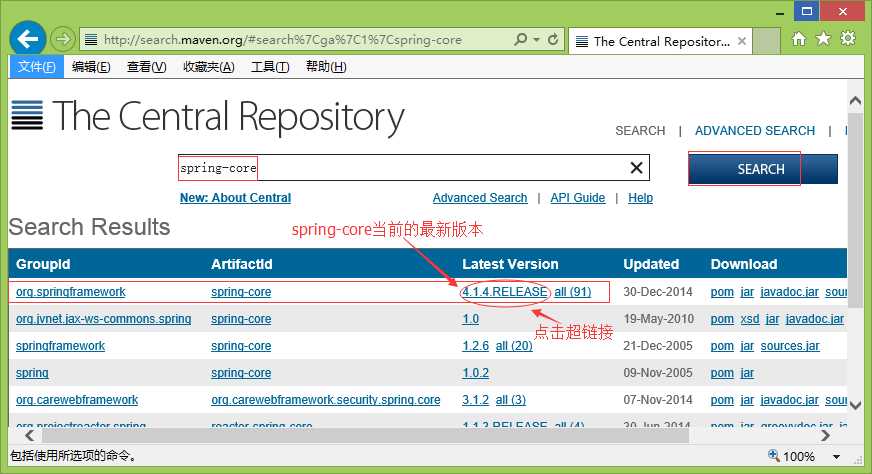Open the browser home icon

[799, 39]
